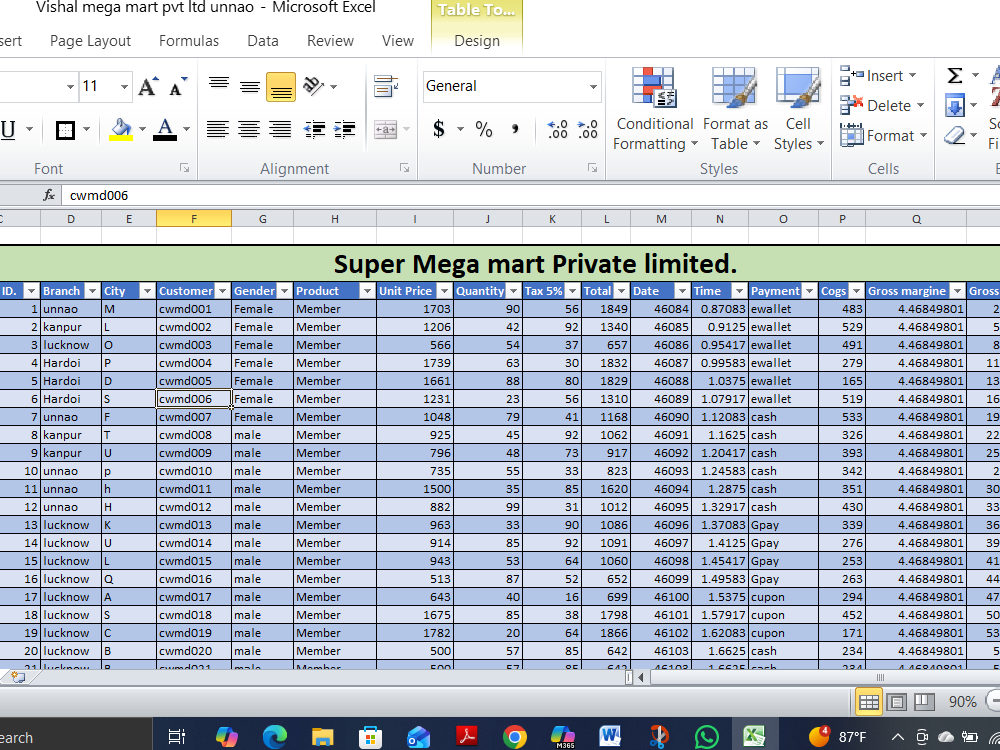The width and height of the screenshot is (1000, 750).
Task: Increase font size with Grow Font icon
Action: point(148,86)
